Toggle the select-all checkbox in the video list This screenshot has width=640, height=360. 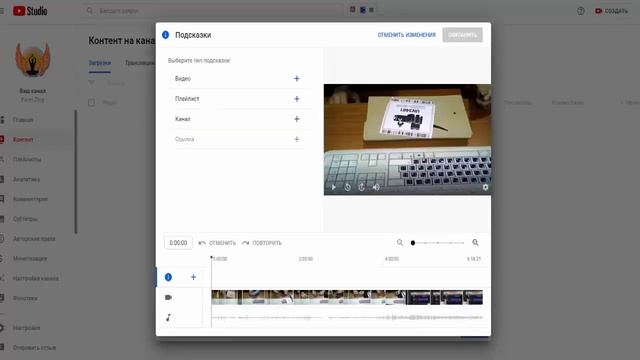91,102
